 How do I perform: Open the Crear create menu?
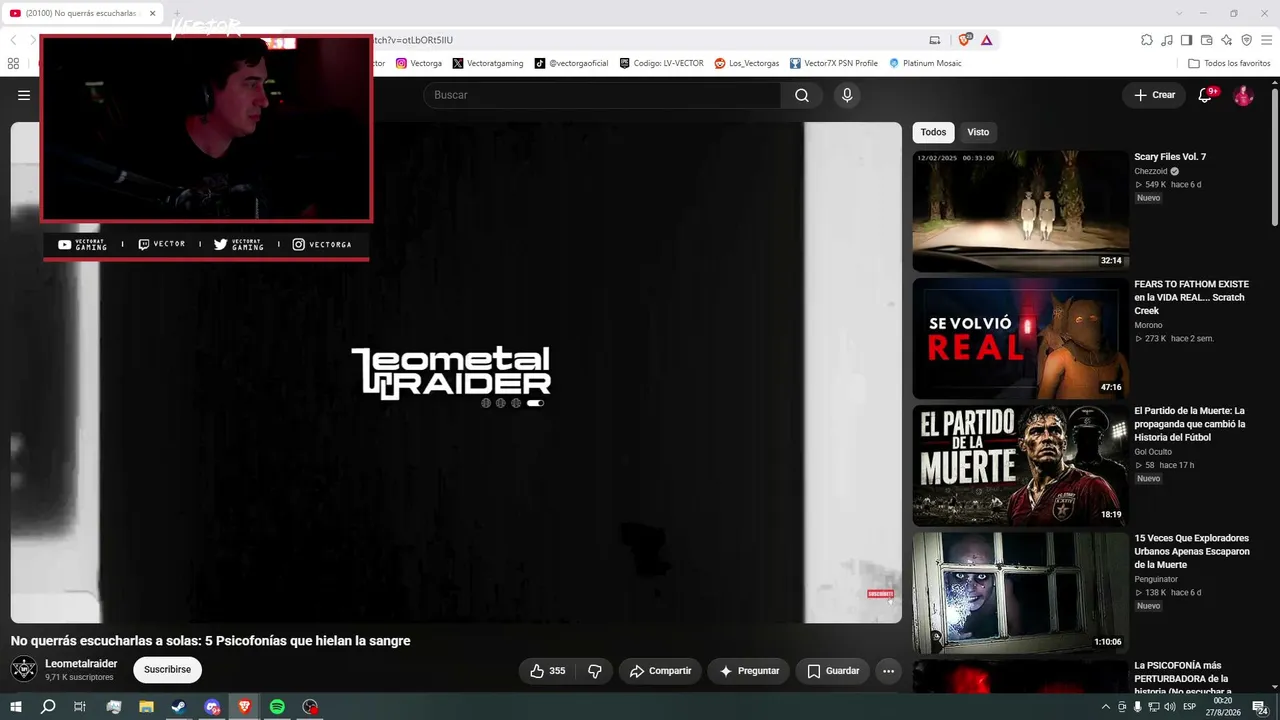coord(1154,95)
